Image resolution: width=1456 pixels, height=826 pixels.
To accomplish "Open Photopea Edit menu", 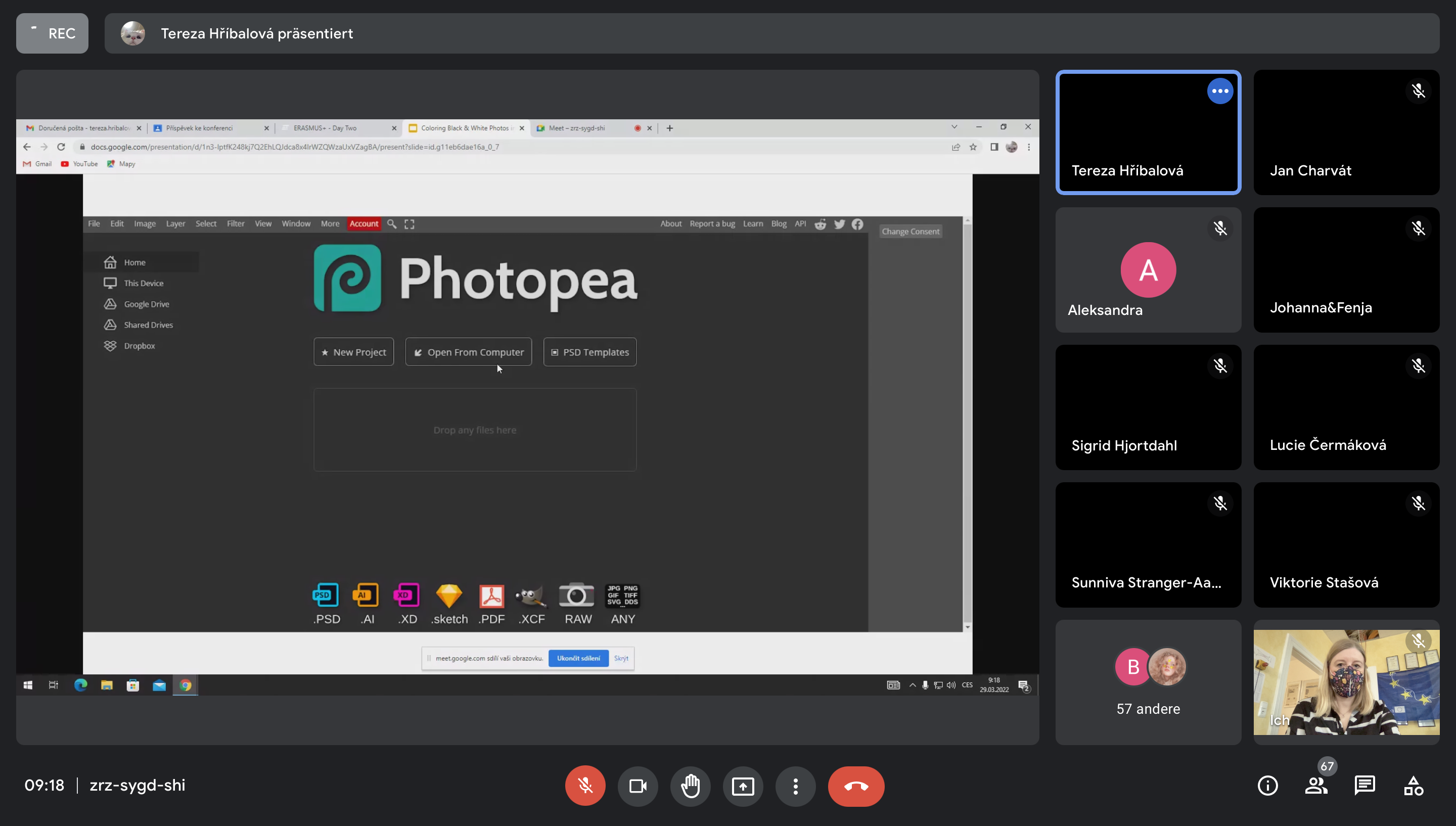I will click(x=117, y=223).
